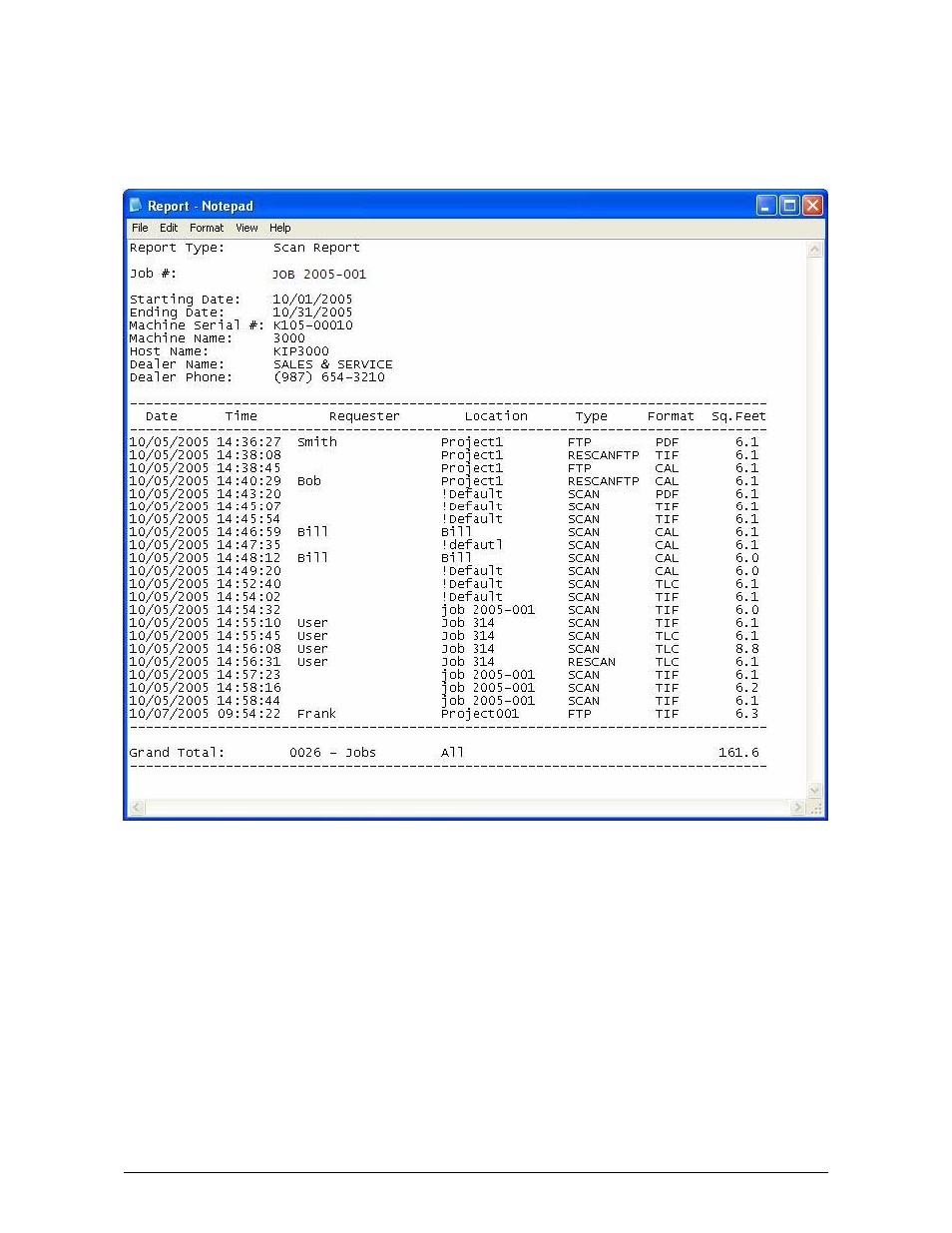Click the 'RESCAN' type entry at 14:56:31
Image resolution: width=952 pixels, height=1233 pixels.
592,662
